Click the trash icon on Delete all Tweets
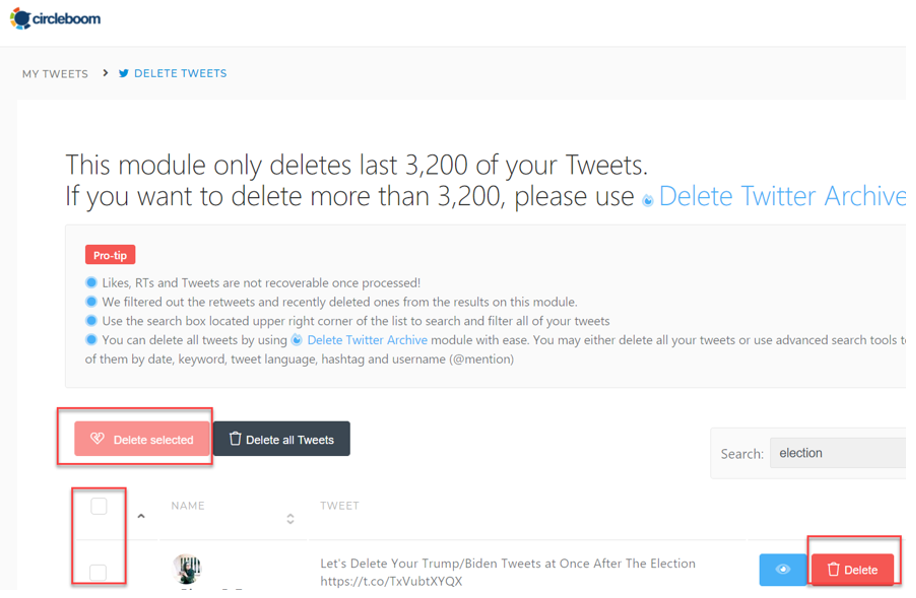 pyautogui.click(x=234, y=438)
